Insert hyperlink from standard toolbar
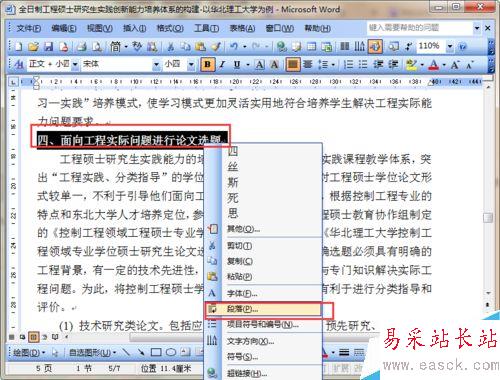 (x=282, y=47)
